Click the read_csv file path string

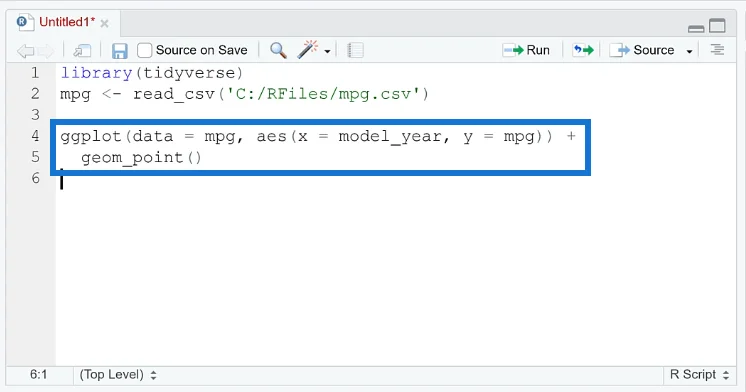pyautogui.click(x=323, y=94)
